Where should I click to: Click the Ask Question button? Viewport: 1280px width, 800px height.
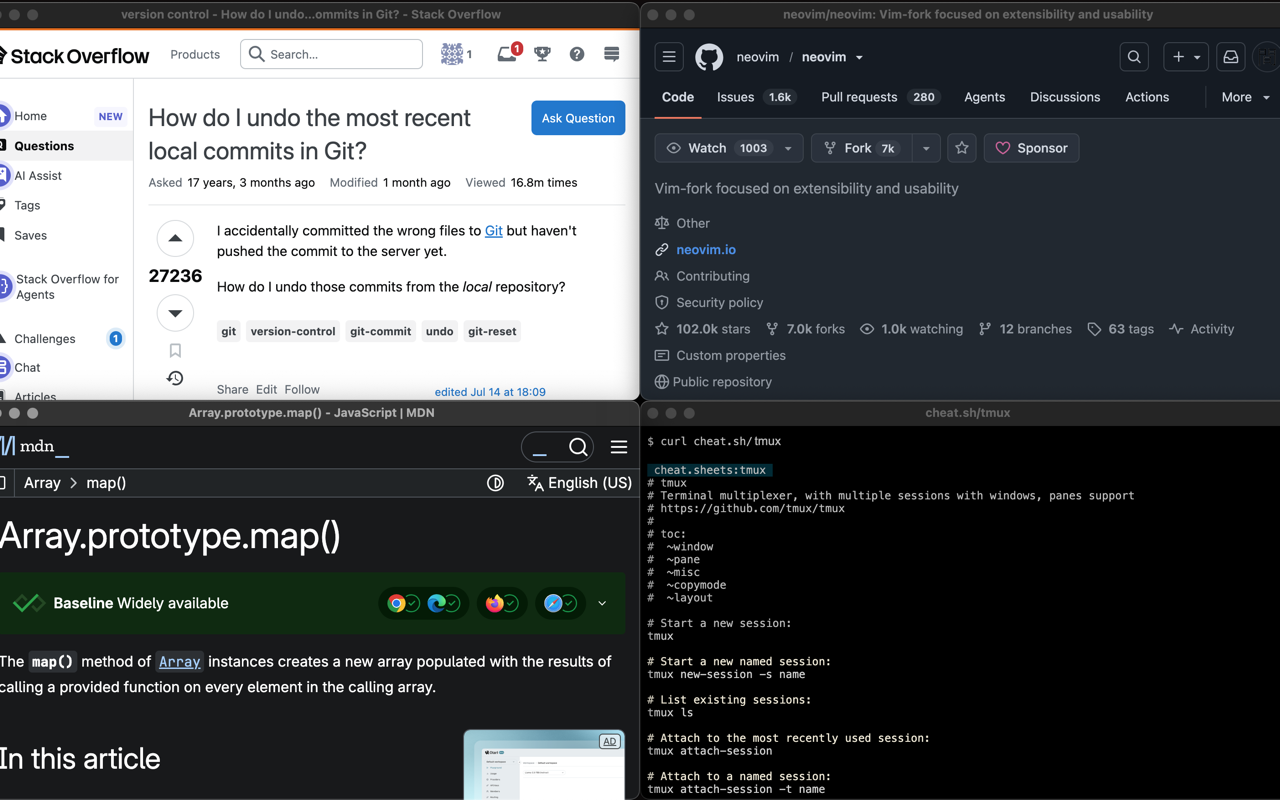point(578,118)
